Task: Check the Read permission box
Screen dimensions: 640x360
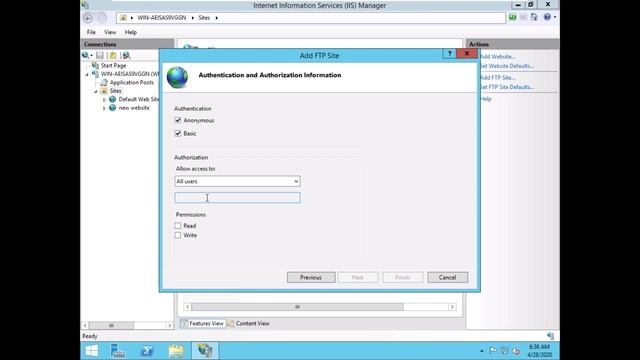Action: pos(178,226)
